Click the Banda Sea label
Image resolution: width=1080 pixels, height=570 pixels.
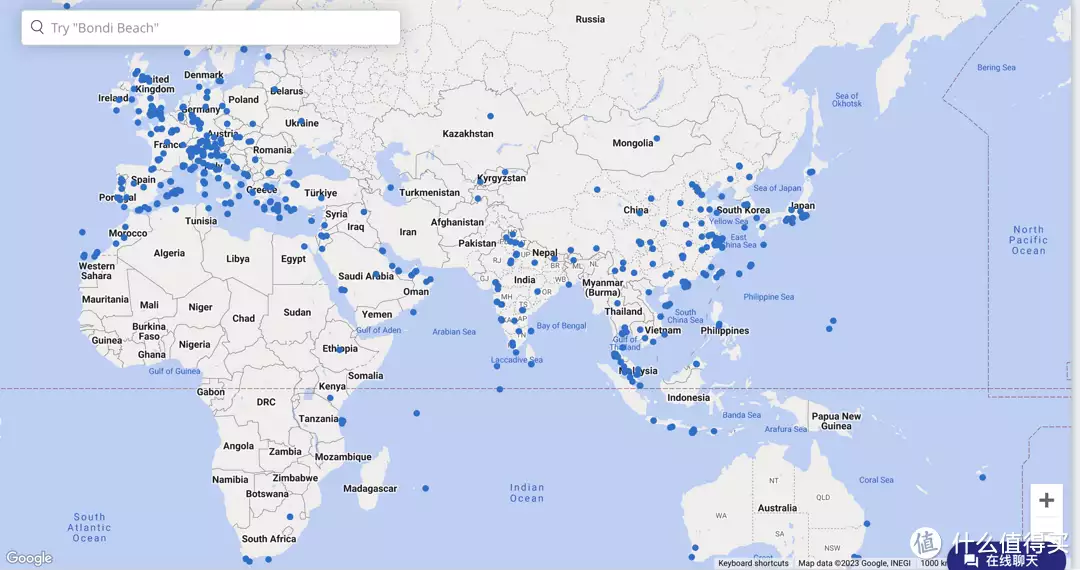pyautogui.click(x=741, y=415)
